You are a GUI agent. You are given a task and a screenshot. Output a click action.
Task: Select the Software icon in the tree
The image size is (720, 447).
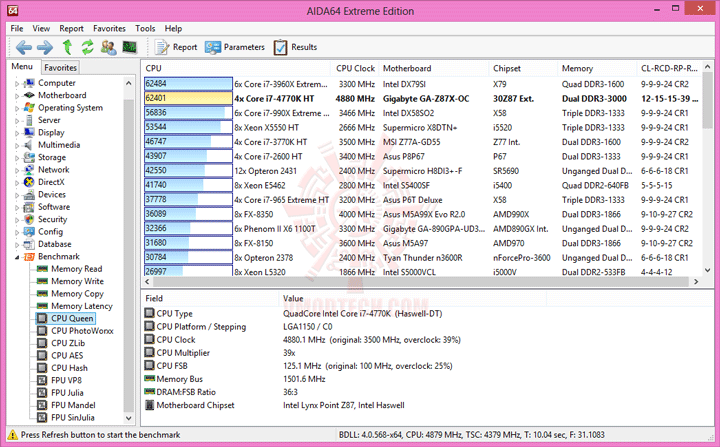[29, 207]
